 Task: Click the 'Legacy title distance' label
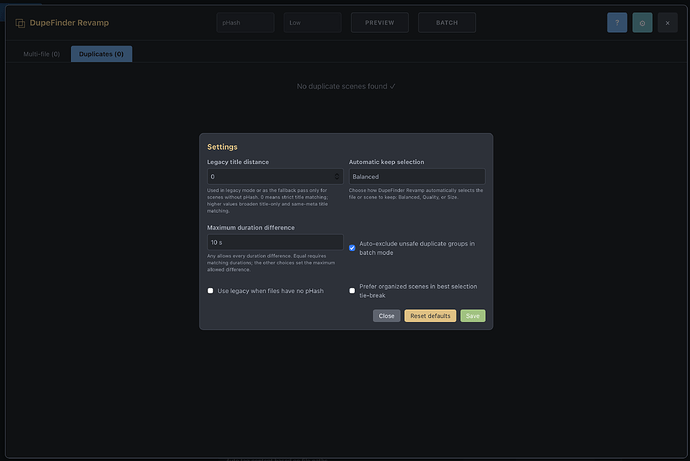click(x=238, y=162)
